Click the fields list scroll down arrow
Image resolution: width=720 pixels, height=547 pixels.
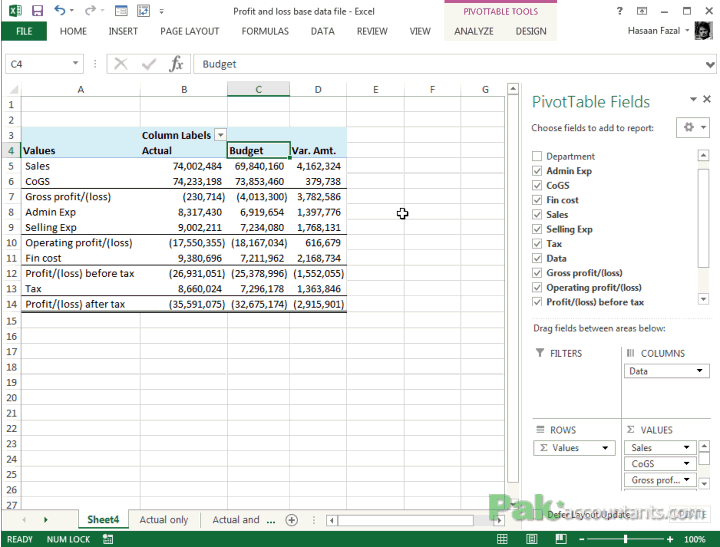tap(703, 299)
